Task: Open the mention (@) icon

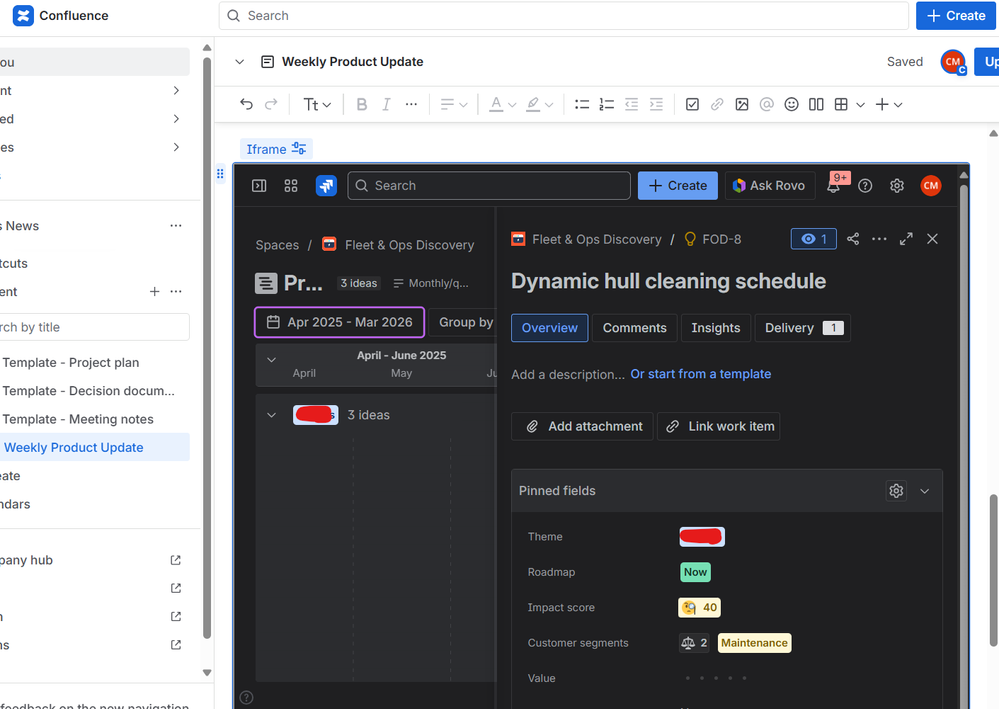Action: (766, 104)
